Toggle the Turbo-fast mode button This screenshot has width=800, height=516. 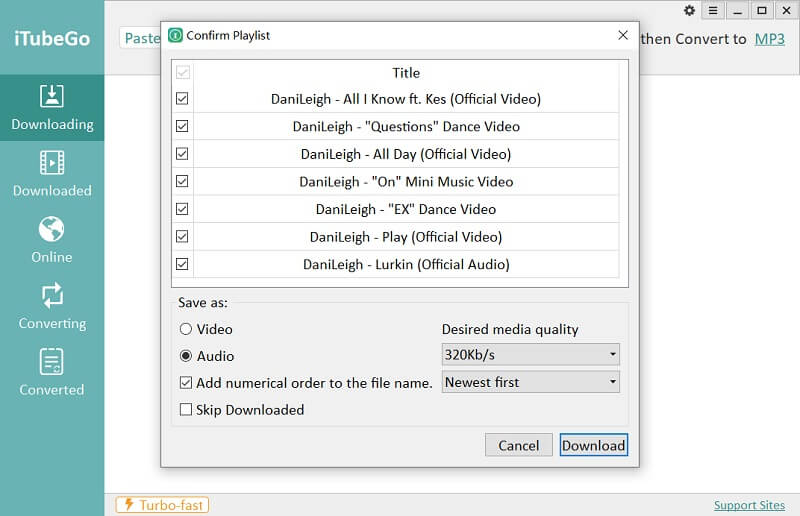[162, 505]
